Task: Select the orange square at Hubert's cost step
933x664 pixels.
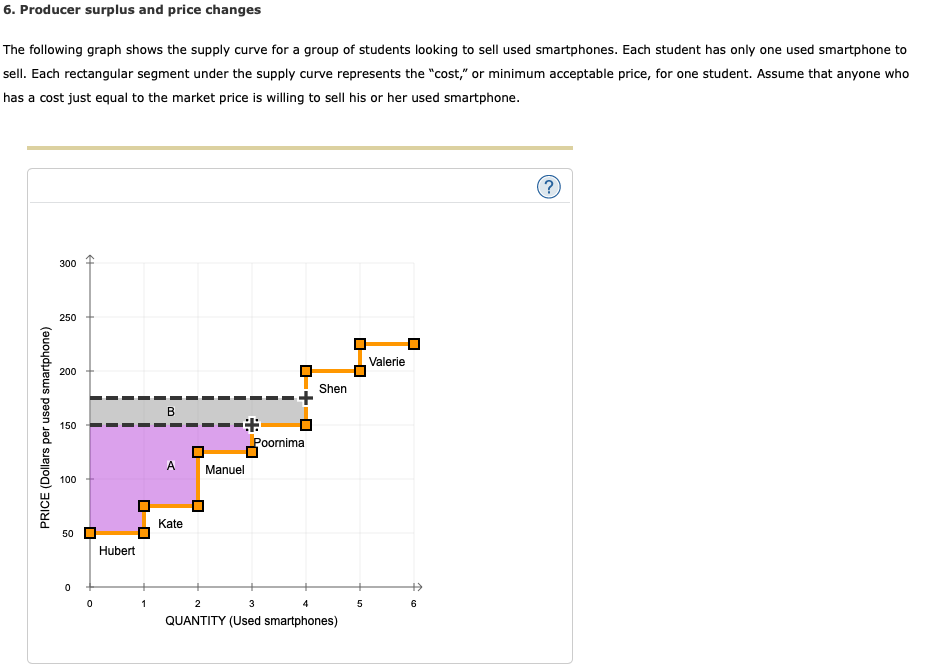Action: point(88,534)
